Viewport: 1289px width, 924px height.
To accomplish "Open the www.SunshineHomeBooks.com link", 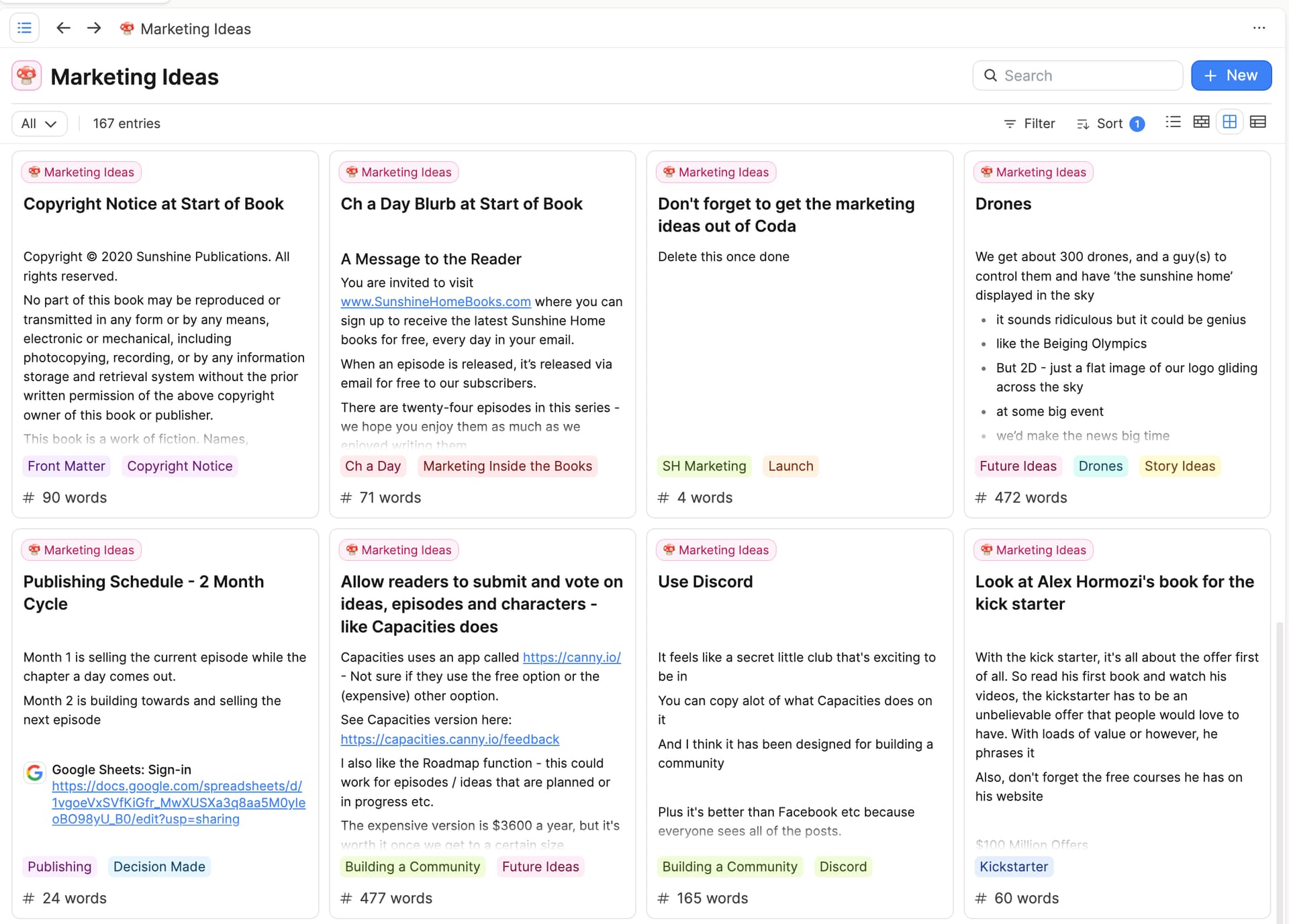I will click(x=436, y=302).
